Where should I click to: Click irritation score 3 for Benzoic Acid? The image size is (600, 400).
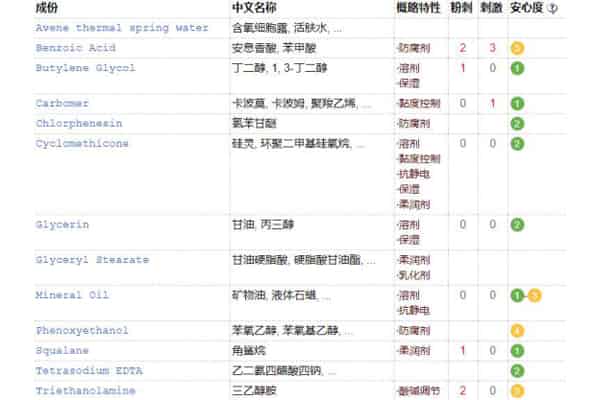click(x=492, y=48)
